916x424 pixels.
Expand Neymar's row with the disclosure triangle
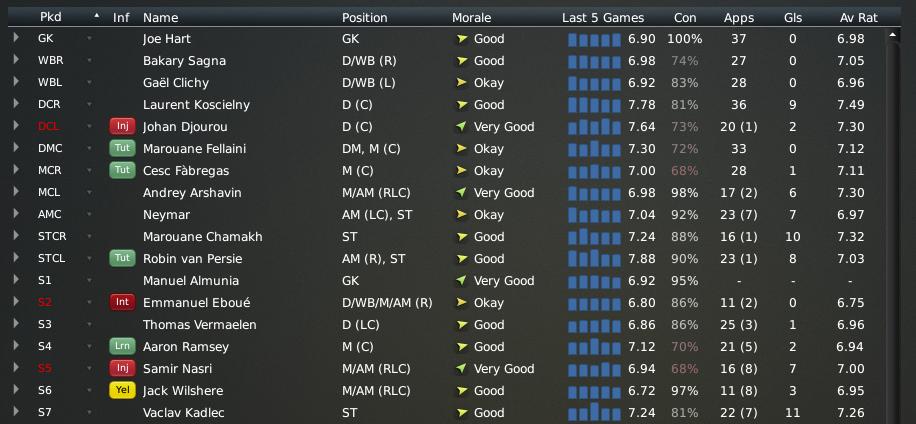pyautogui.click(x=16, y=214)
